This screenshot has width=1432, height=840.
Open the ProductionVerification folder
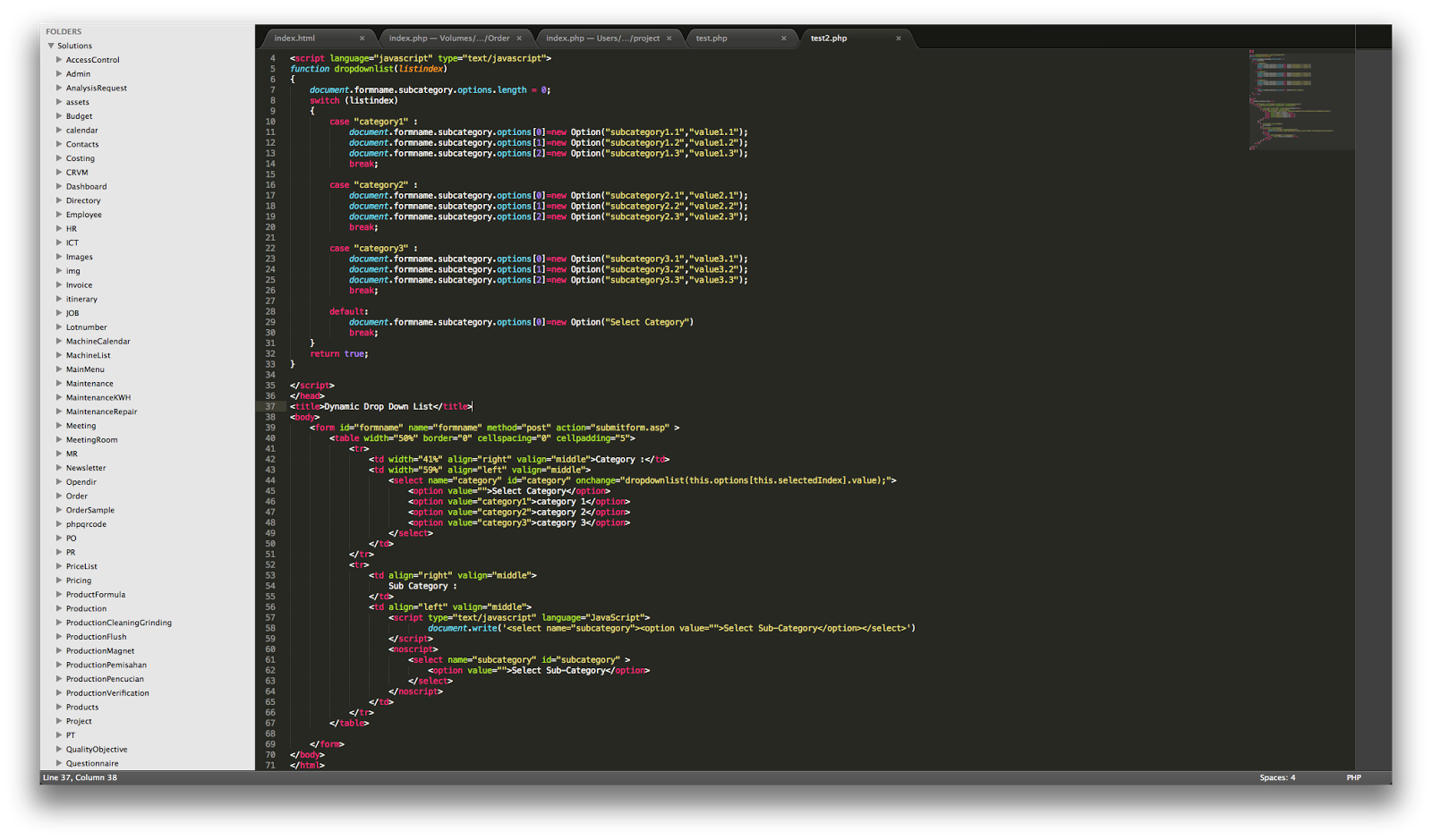[x=107, y=693]
